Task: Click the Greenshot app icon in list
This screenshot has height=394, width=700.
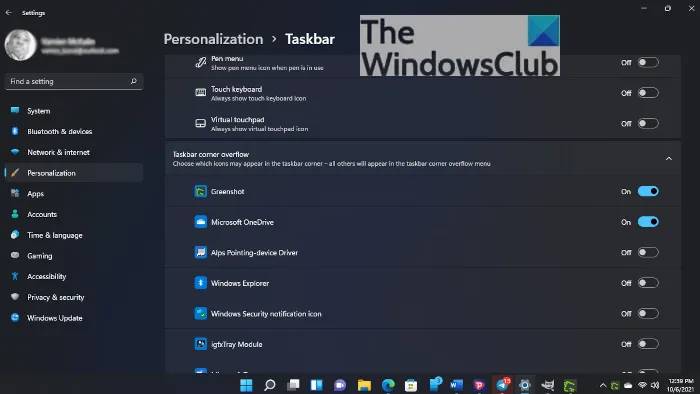Action: point(200,191)
